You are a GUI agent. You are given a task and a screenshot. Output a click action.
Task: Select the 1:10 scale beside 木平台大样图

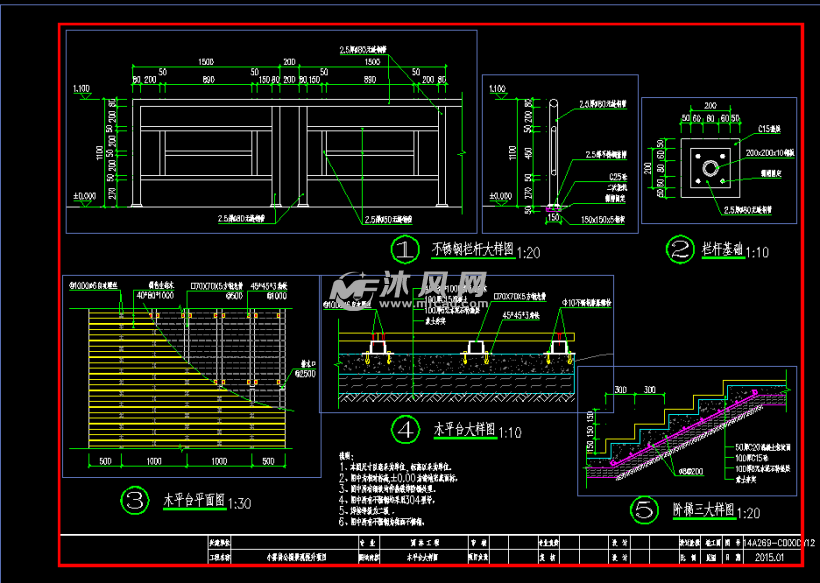[509, 433]
